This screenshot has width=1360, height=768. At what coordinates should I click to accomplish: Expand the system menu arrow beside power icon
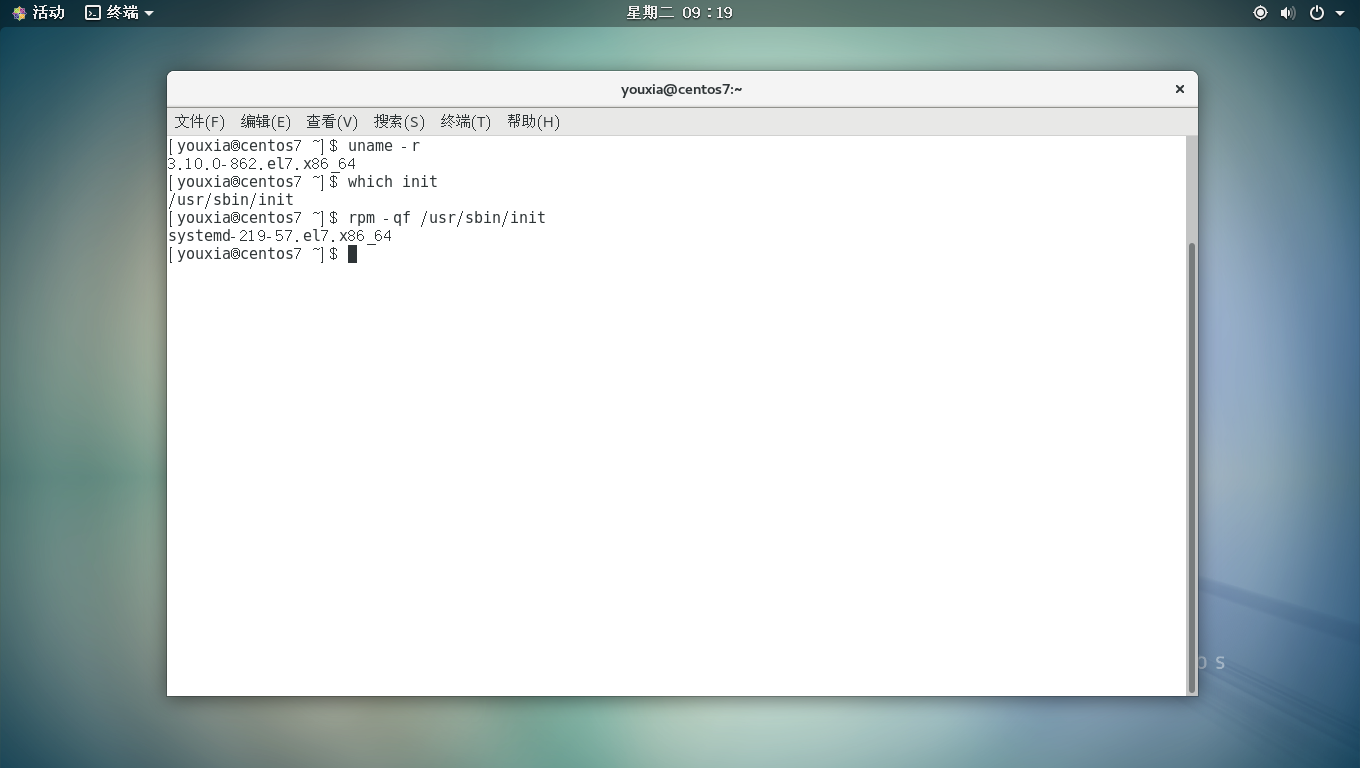1340,13
